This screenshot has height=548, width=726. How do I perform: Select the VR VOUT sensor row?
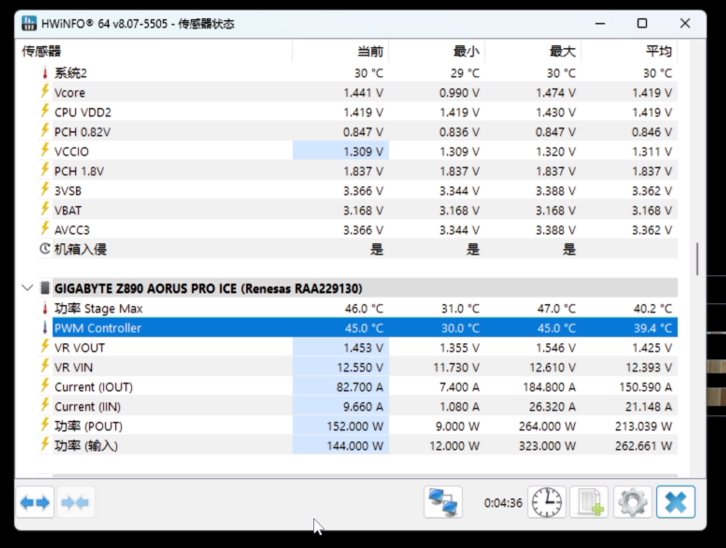tap(80, 348)
